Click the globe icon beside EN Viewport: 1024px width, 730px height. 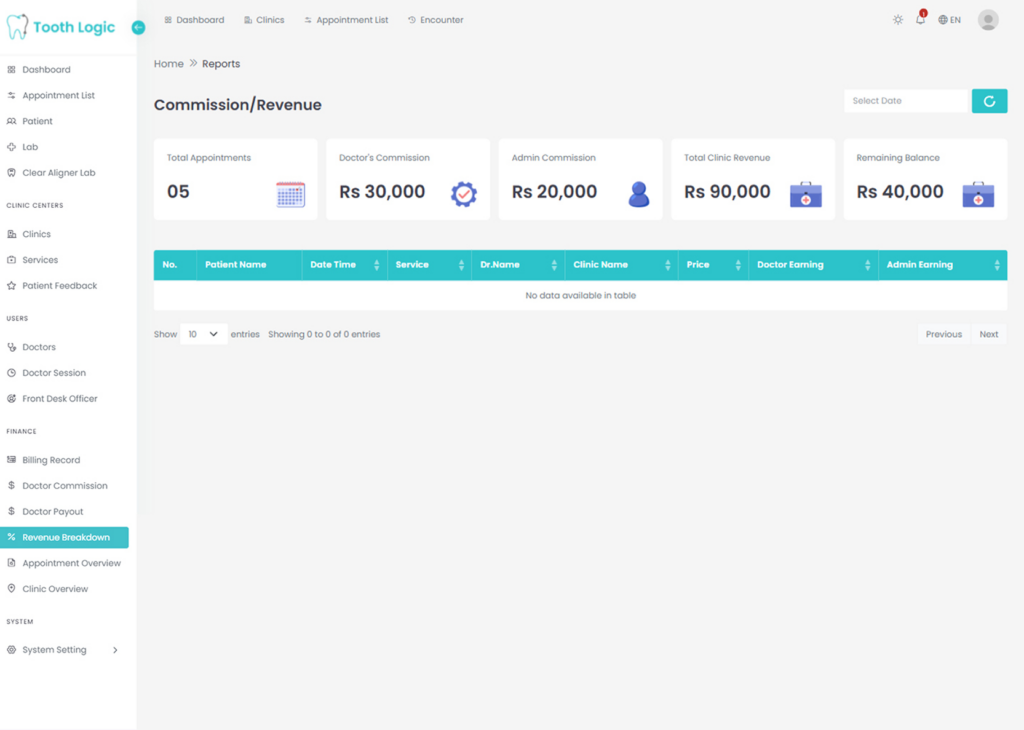942,20
